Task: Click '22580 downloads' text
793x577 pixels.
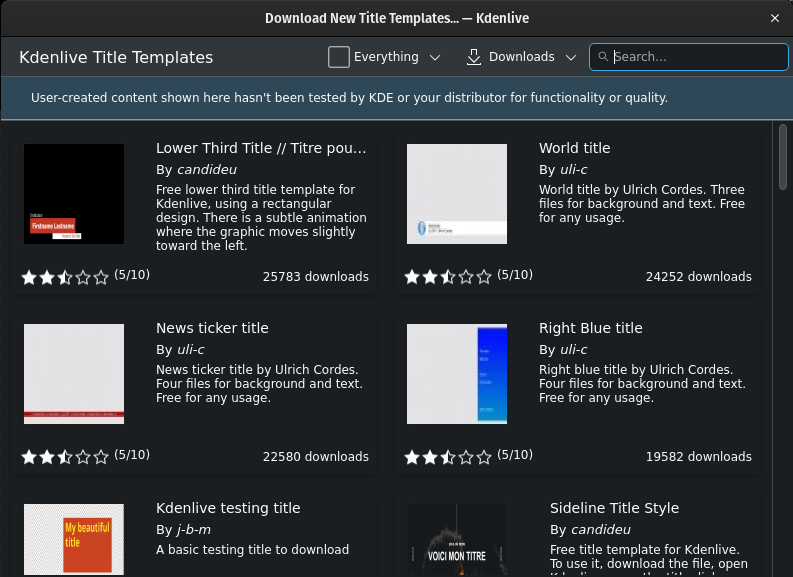Action: click(x=316, y=457)
